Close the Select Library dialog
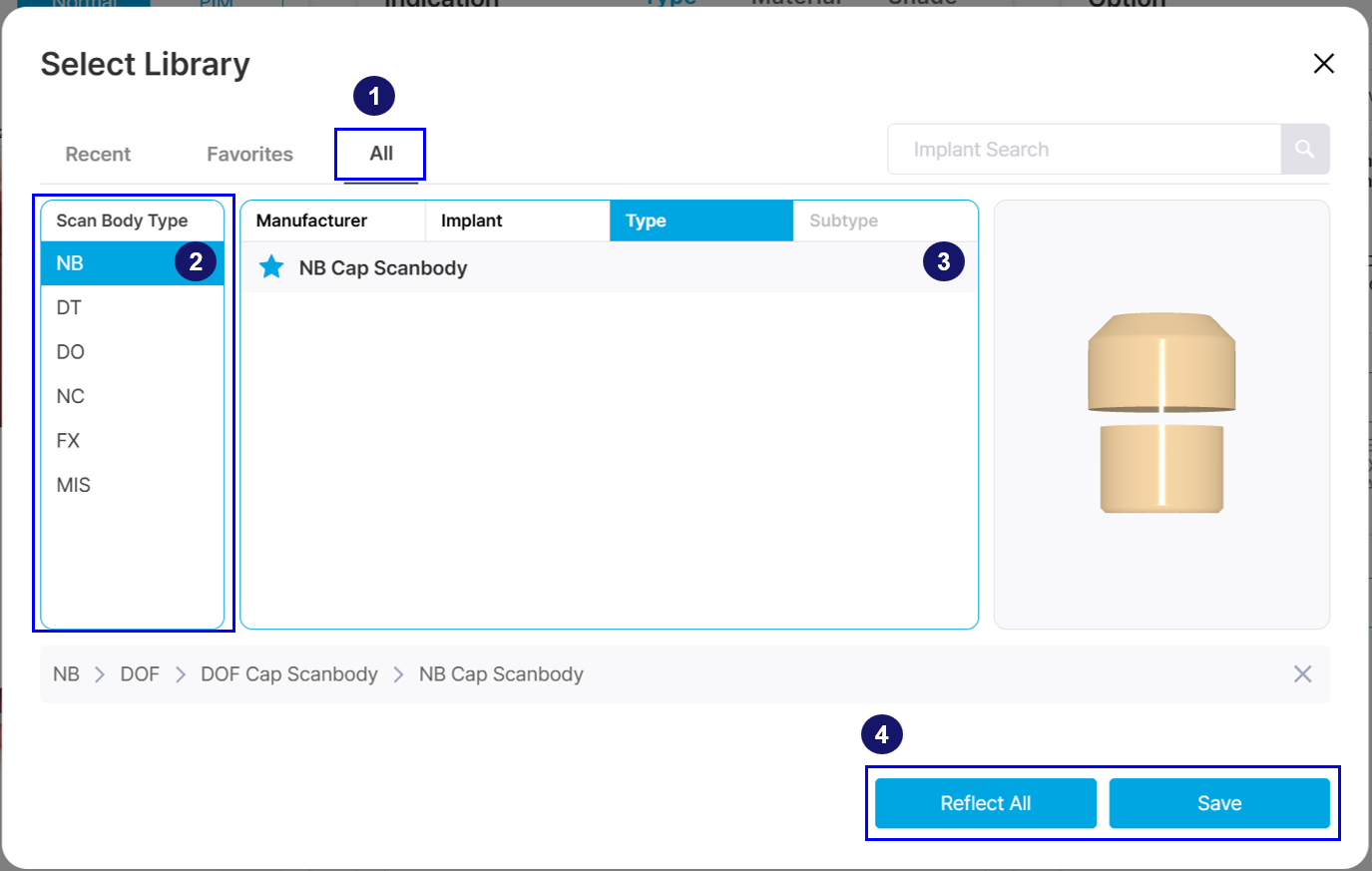The width and height of the screenshot is (1372, 871). (x=1323, y=64)
